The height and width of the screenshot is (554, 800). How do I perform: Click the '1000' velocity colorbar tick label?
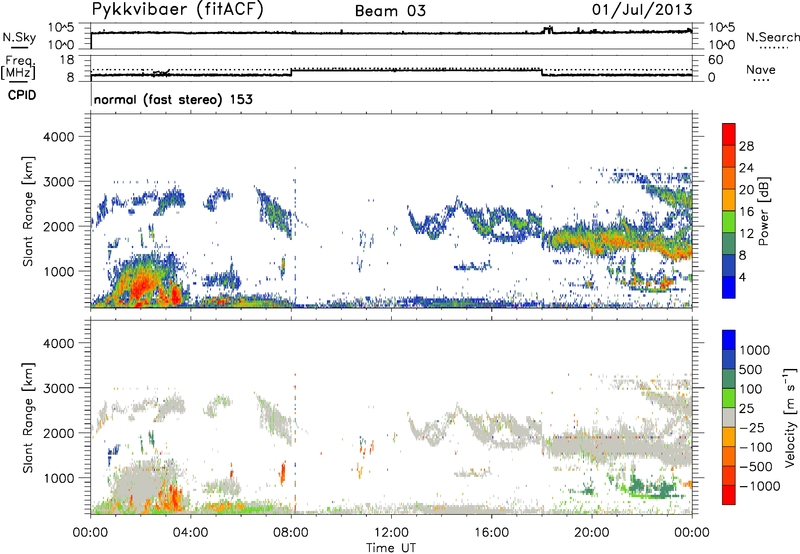coord(755,350)
